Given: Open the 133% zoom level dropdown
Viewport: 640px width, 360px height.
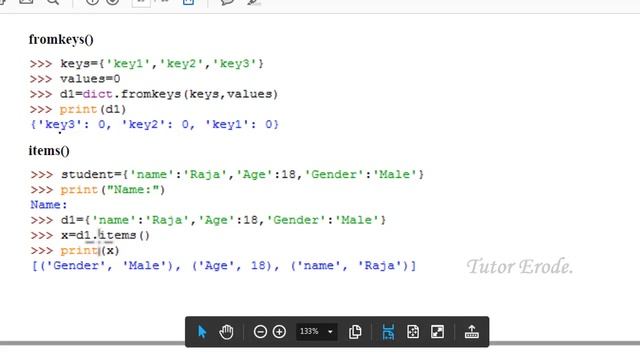Looking at the screenshot, I should (316, 331).
